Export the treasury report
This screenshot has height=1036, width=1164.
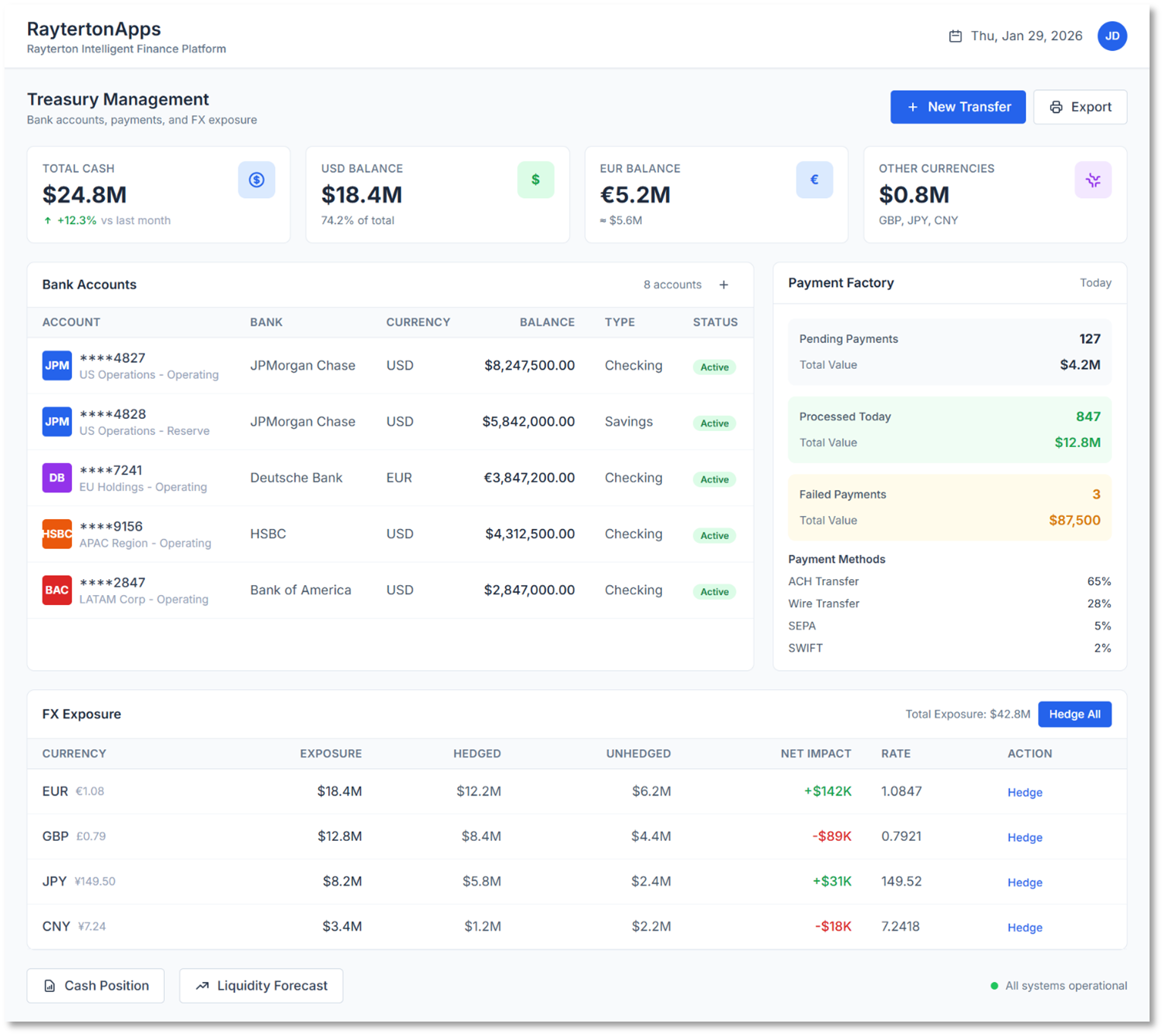click(1080, 107)
